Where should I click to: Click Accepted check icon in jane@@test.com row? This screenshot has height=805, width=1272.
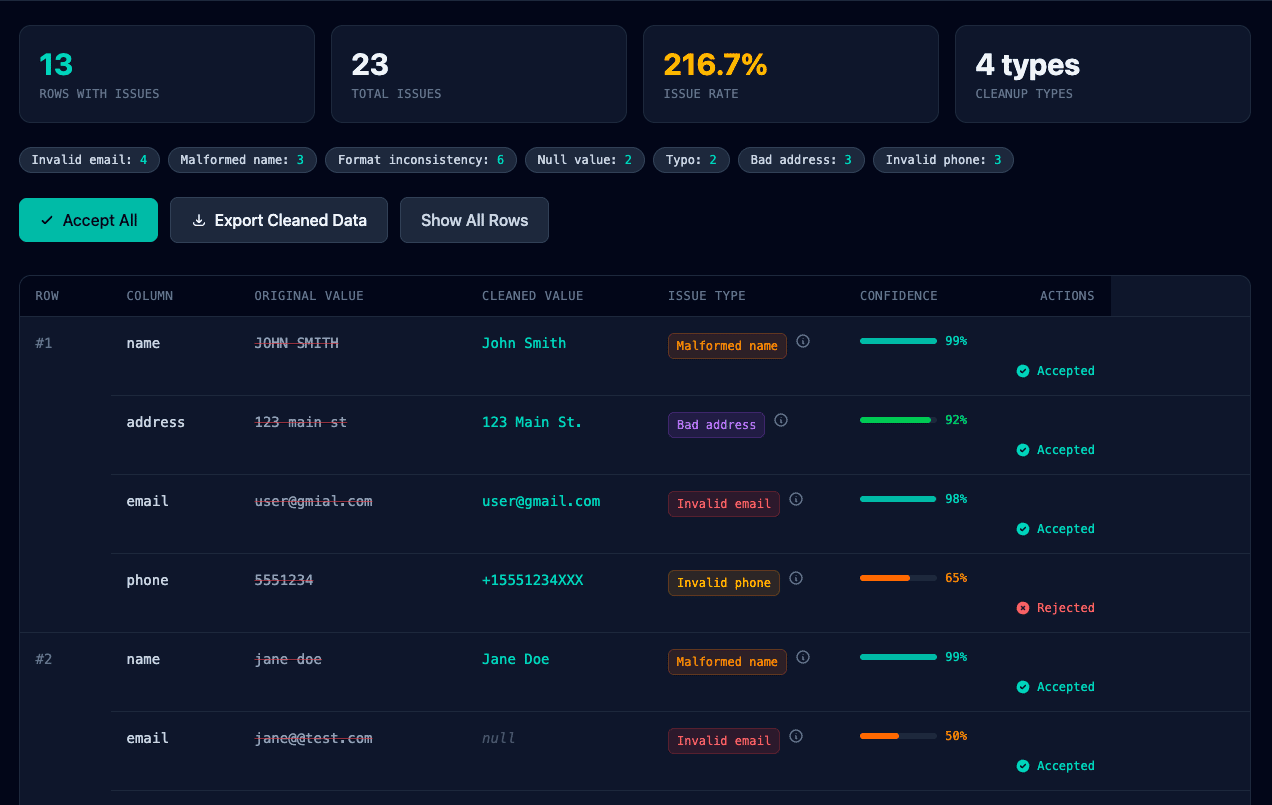click(1023, 766)
